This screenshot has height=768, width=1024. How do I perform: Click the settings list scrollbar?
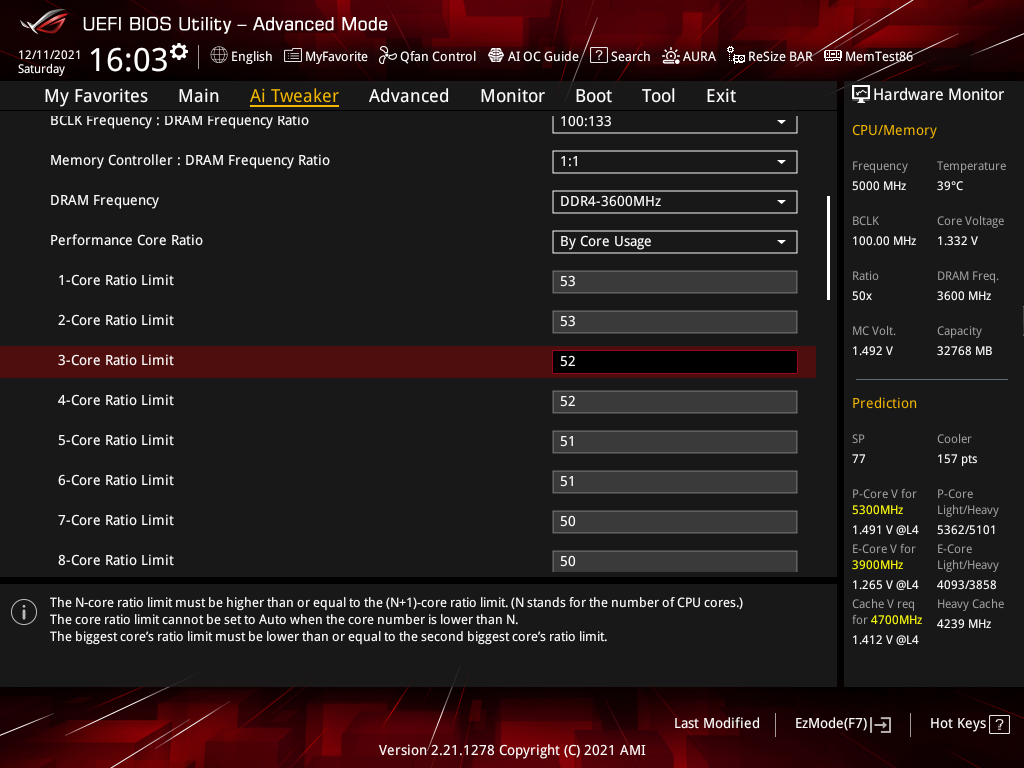pyautogui.click(x=829, y=248)
